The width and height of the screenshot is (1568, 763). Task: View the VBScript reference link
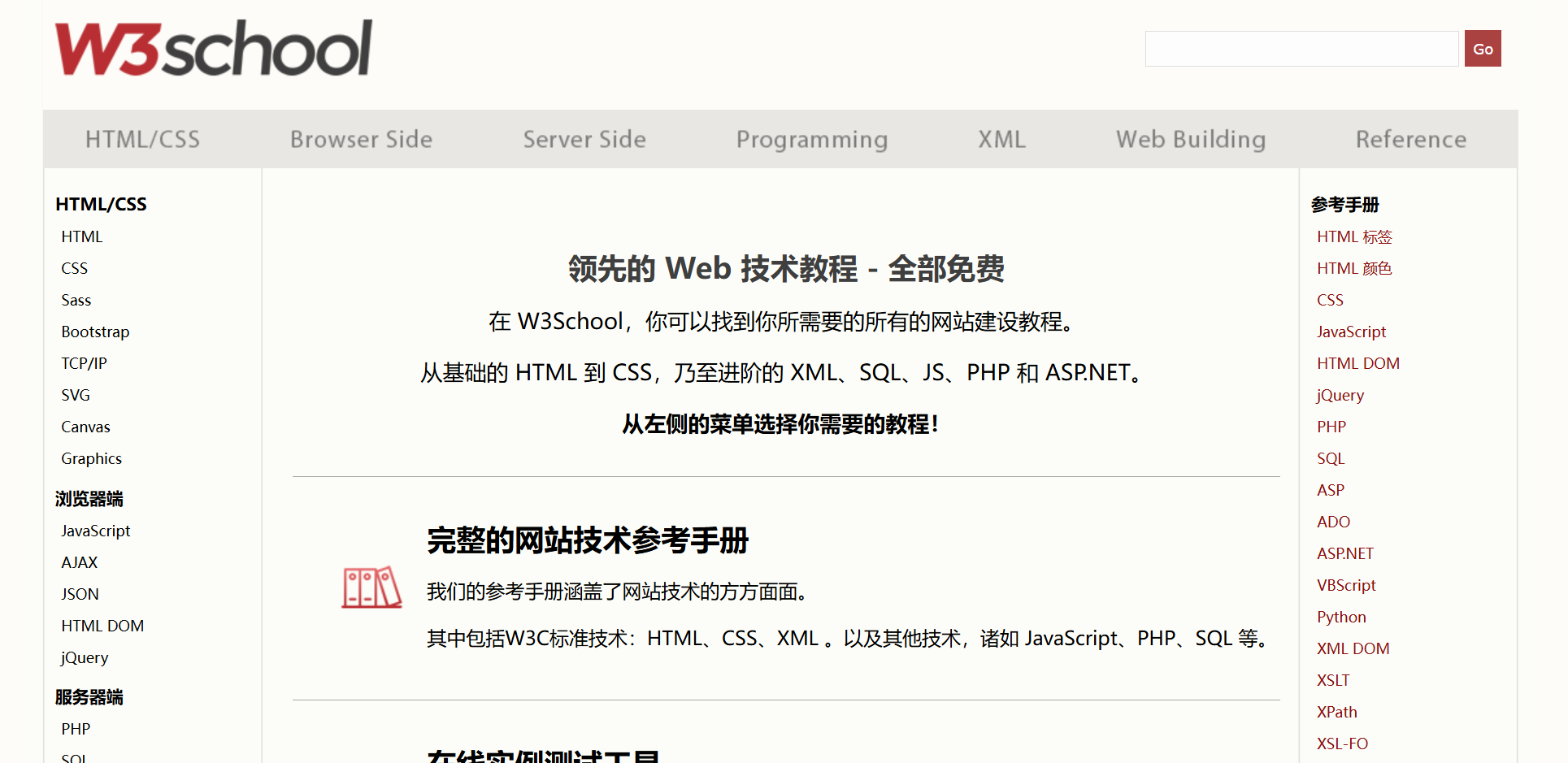click(x=1346, y=585)
